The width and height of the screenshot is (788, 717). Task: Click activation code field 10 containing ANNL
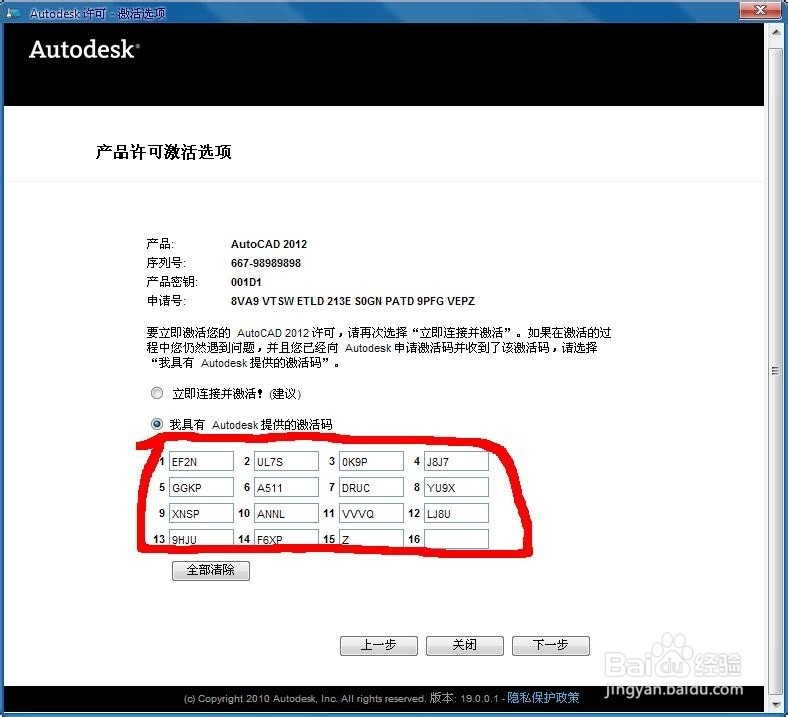tap(286, 514)
